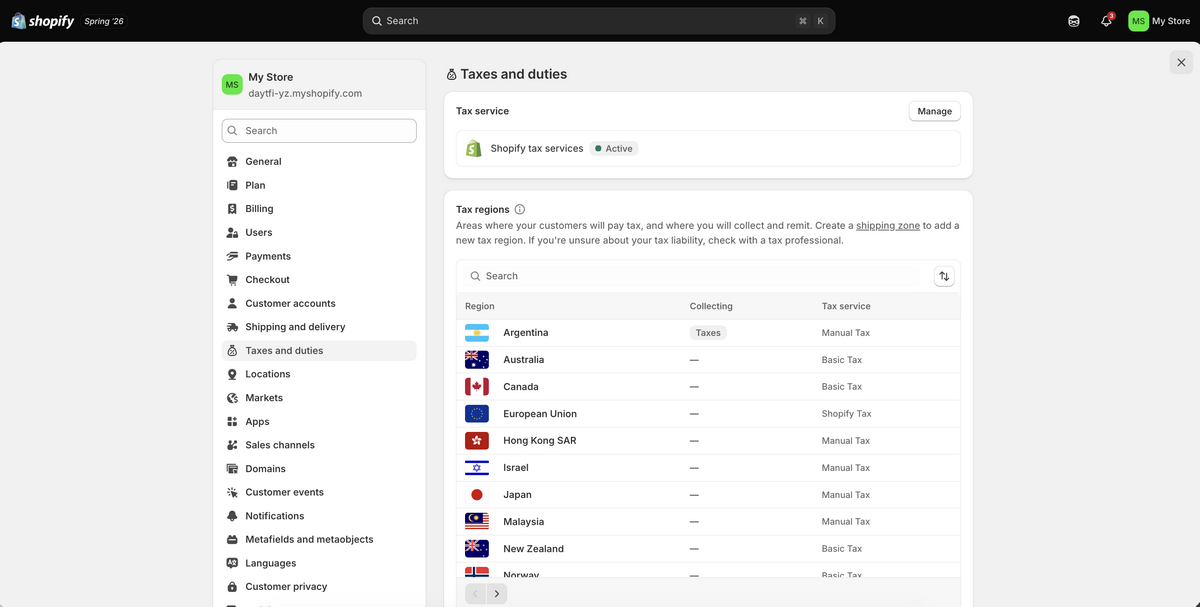1200x607 pixels.
Task: Open the sort regions button
Action: tap(944, 276)
